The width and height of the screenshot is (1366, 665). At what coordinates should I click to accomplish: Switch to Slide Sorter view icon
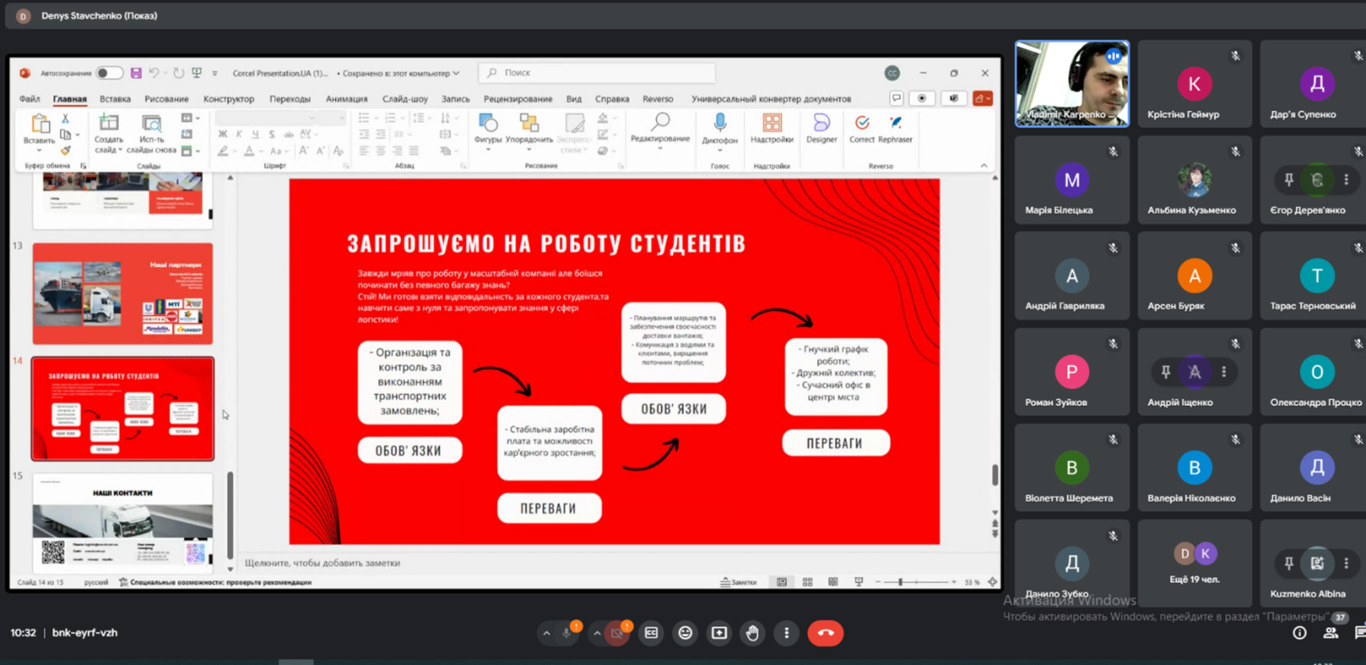pyautogui.click(x=807, y=582)
